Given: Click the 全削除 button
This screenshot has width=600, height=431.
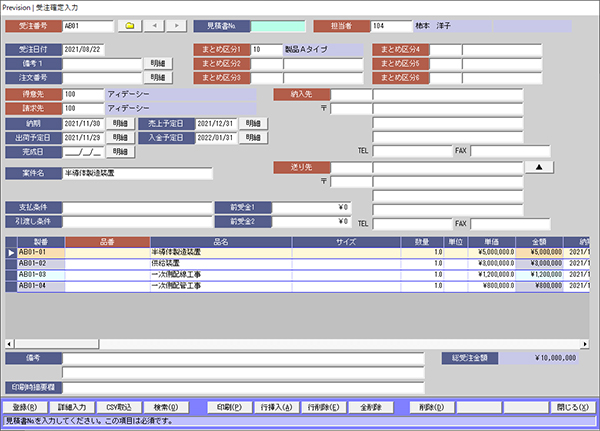Looking at the screenshot, I should click(371, 407).
